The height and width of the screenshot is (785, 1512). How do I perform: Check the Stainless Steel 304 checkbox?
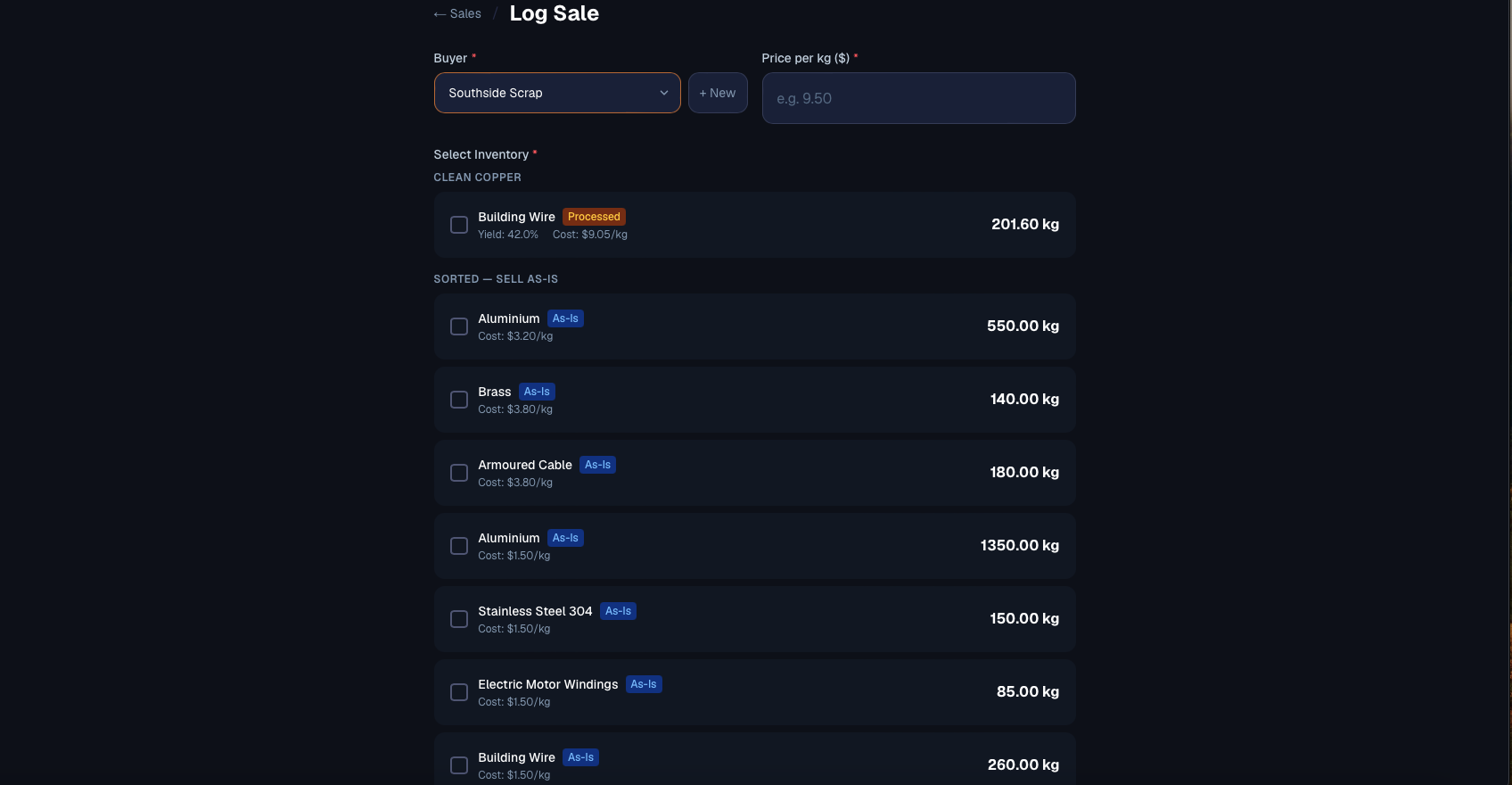point(459,619)
